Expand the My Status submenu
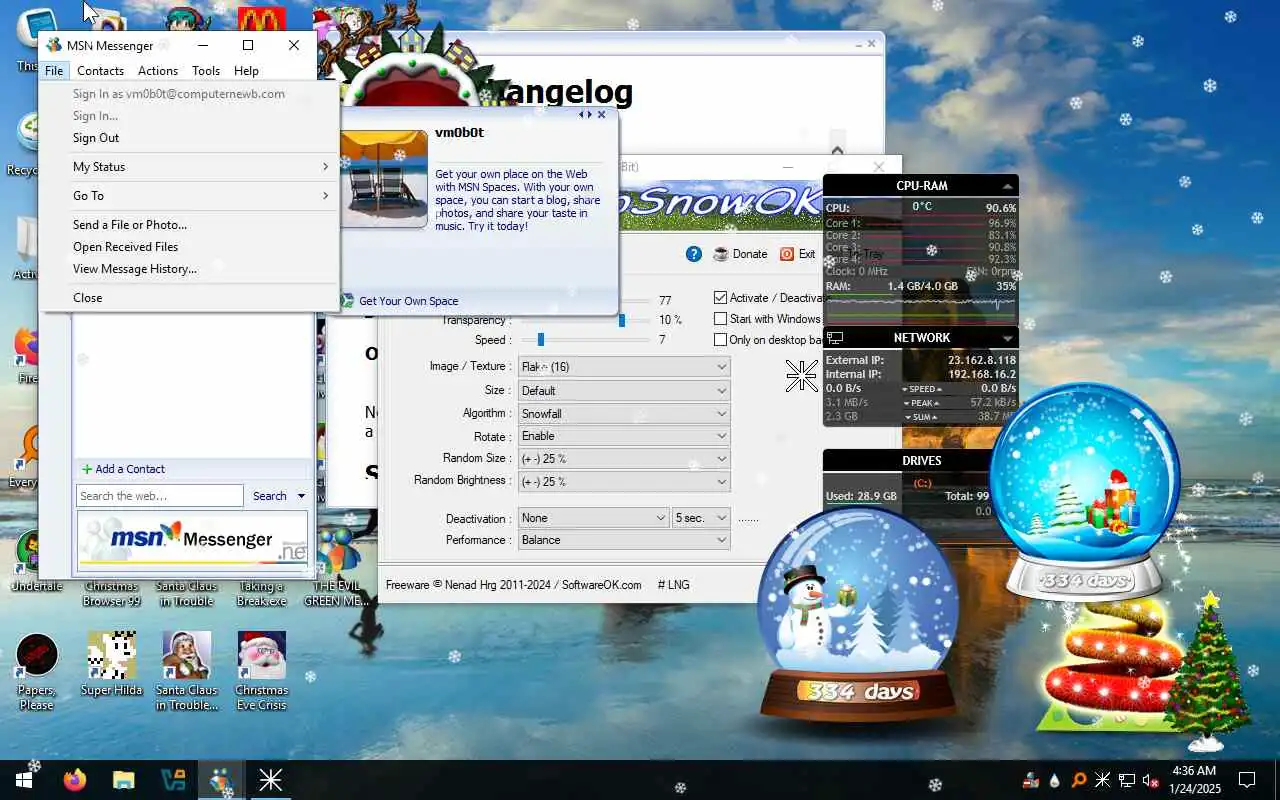This screenshot has height=800, width=1280. click(190, 167)
